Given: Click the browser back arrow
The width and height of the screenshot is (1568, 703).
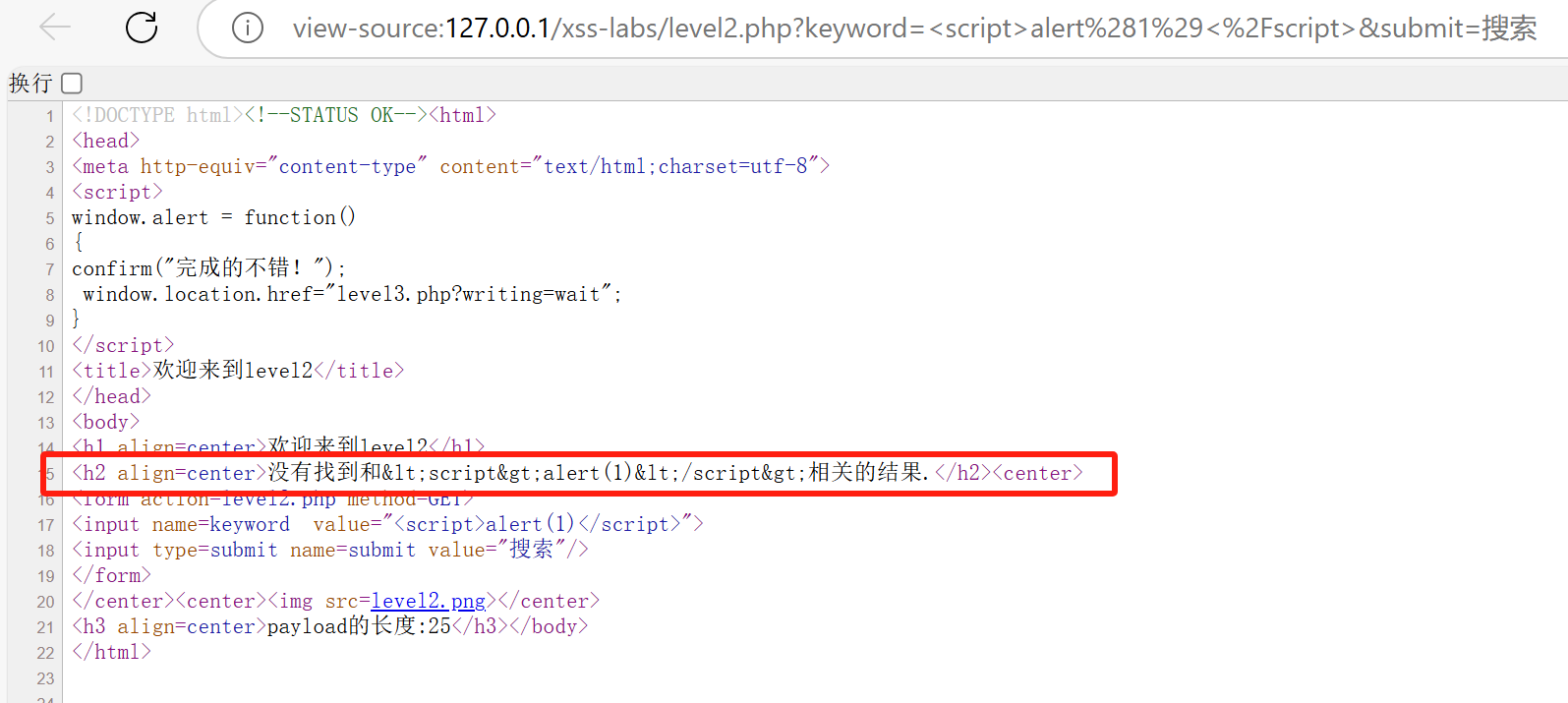Looking at the screenshot, I should pos(55,28).
